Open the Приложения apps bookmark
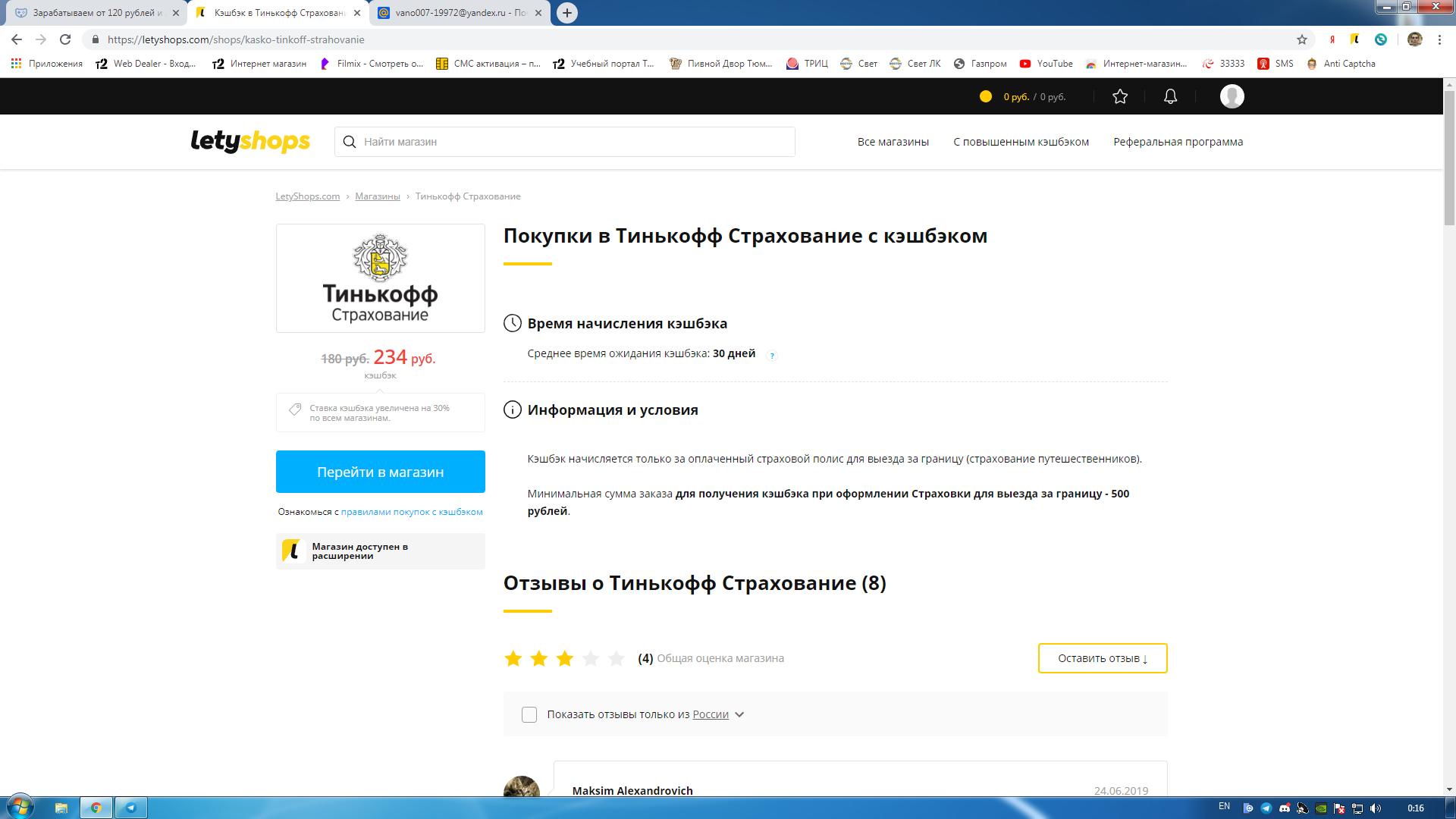This screenshot has width=1456, height=819. pos(47,64)
